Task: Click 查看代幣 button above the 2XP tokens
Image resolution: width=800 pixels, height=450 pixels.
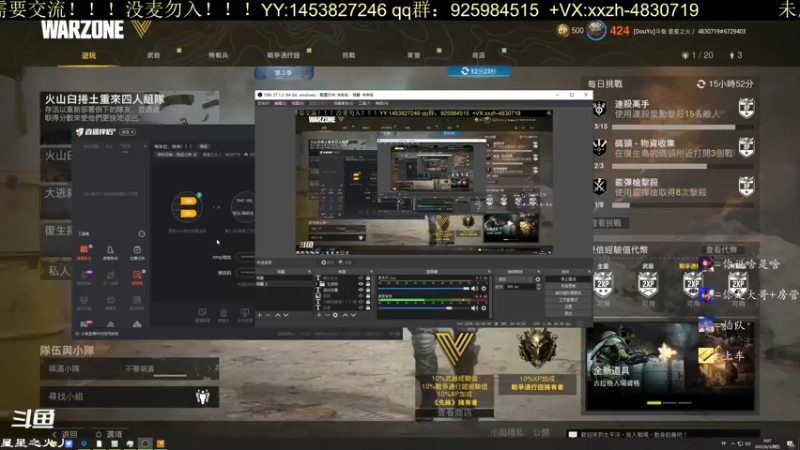Action: coord(721,249)
